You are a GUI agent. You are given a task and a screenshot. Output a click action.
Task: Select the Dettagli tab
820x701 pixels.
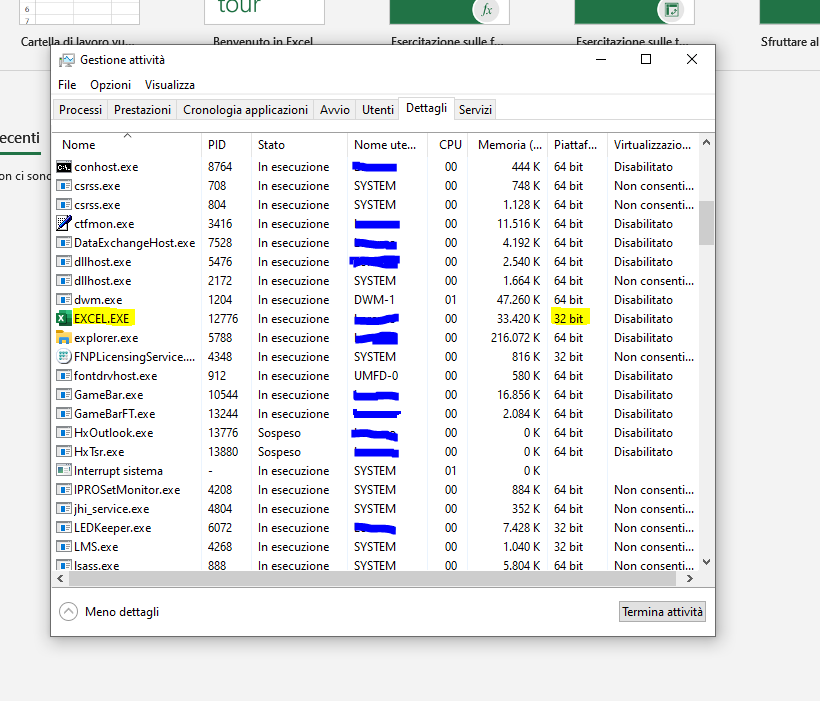426,108
